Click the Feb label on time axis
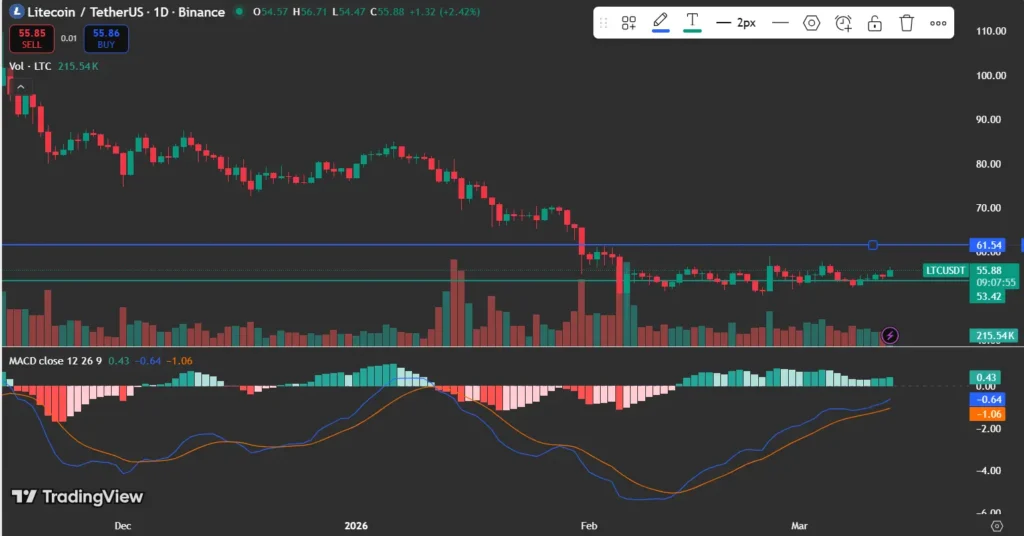 [589, 526]
